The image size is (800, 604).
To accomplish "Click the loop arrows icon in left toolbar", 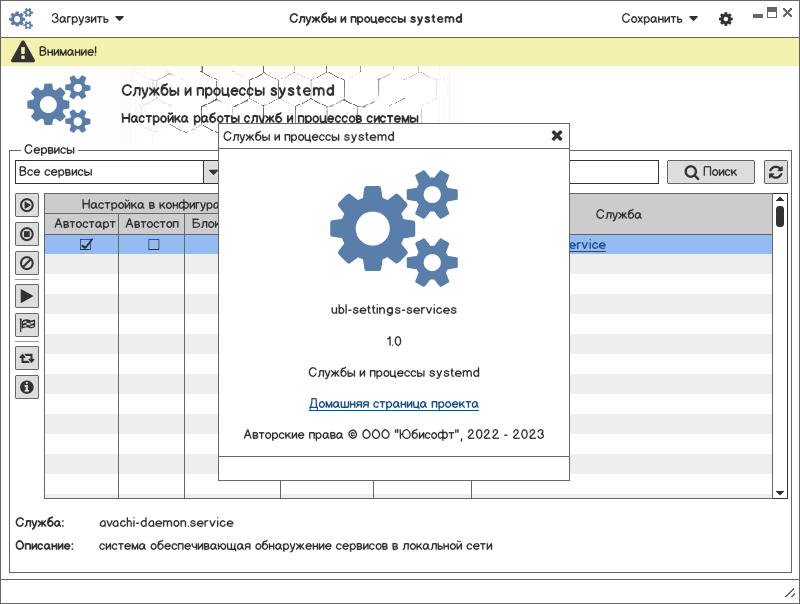I will [27, 357].
